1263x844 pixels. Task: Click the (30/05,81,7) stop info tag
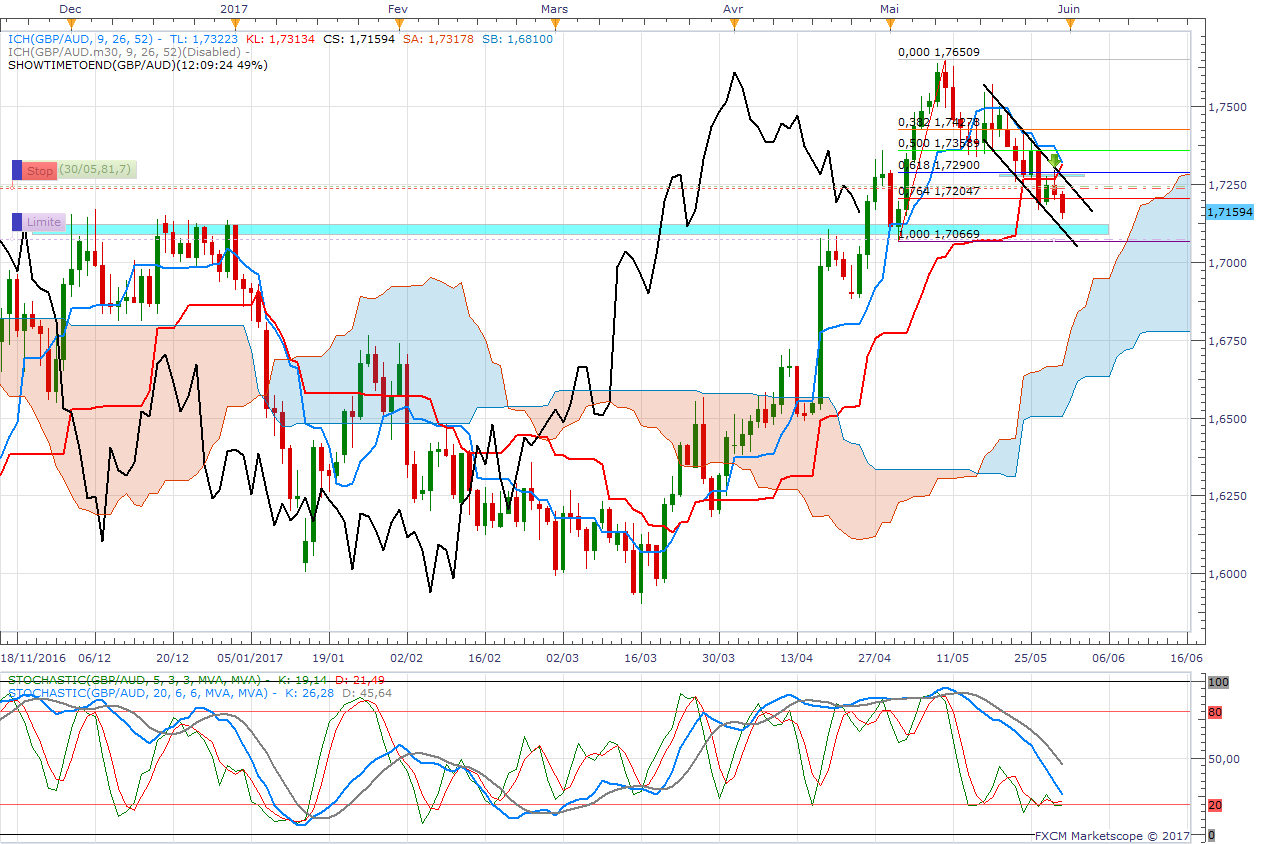tap(96, 170)
